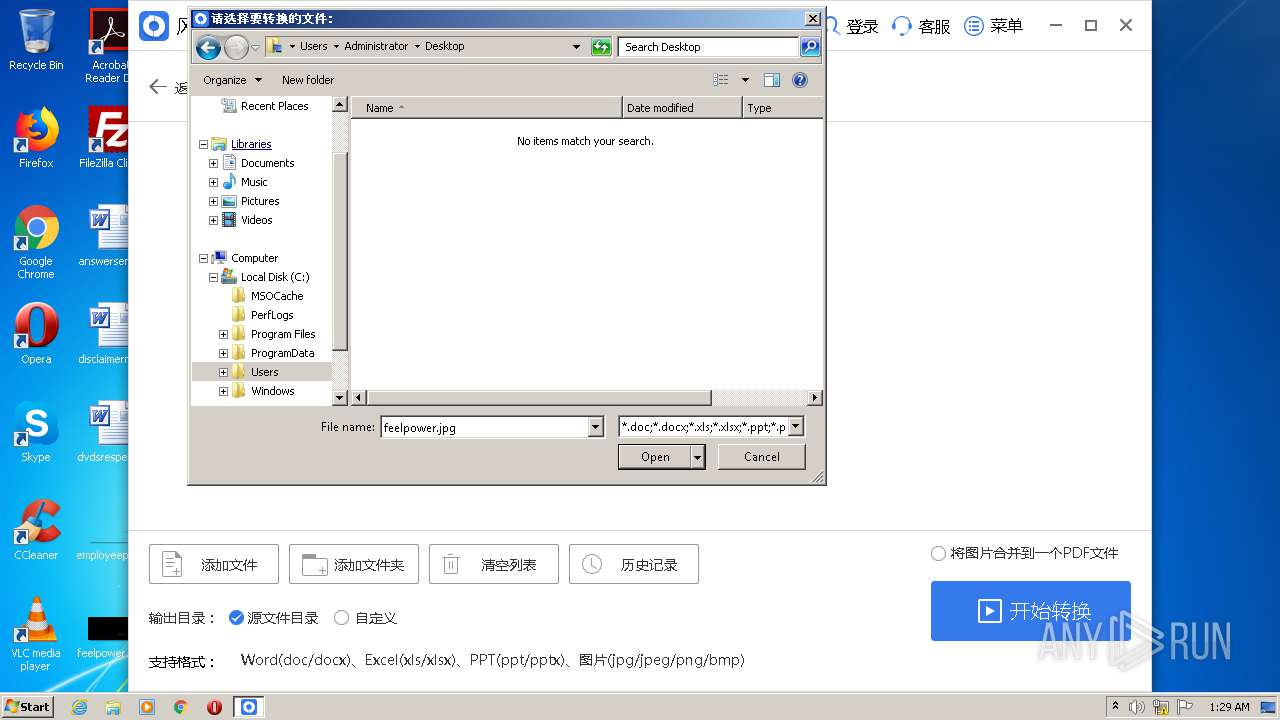Sort by the Date modified column header
This screenshot has width=1280, height=720.
(682, 107)
